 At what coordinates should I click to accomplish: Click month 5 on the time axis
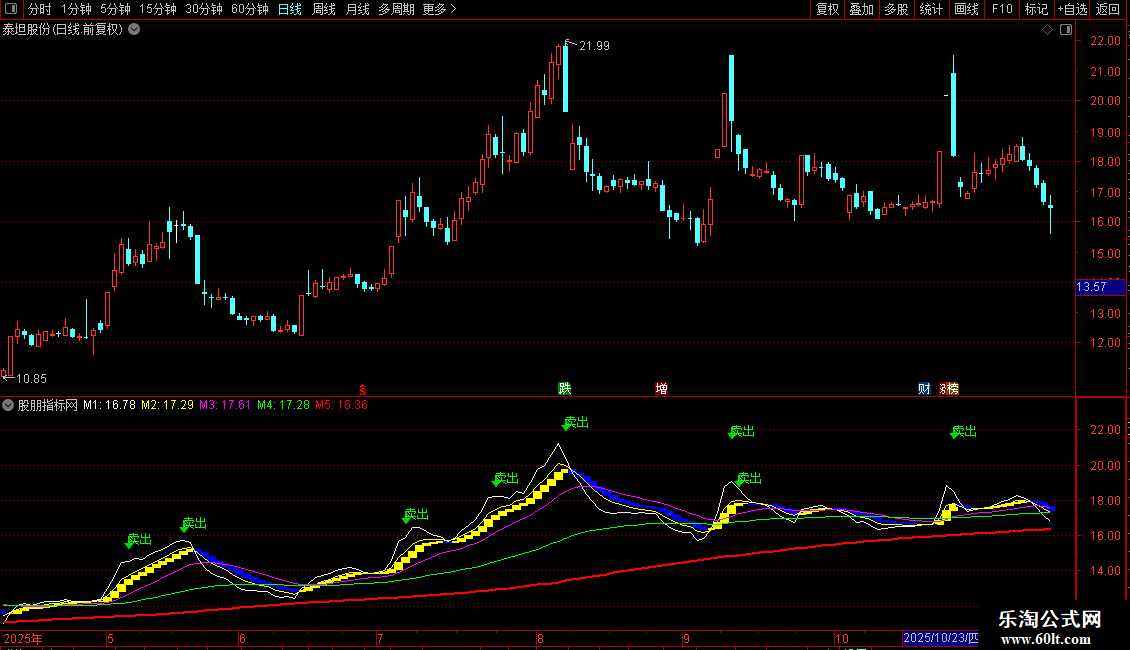110,638
